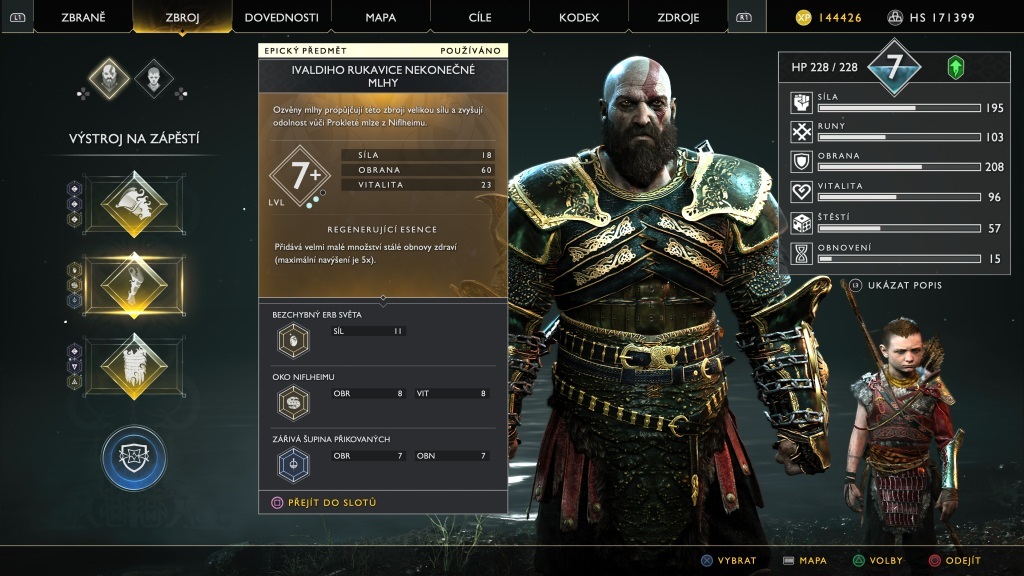1024x576 pixels.
Task: Switch to the Kodex tab
Action: [x=579, y=17]
